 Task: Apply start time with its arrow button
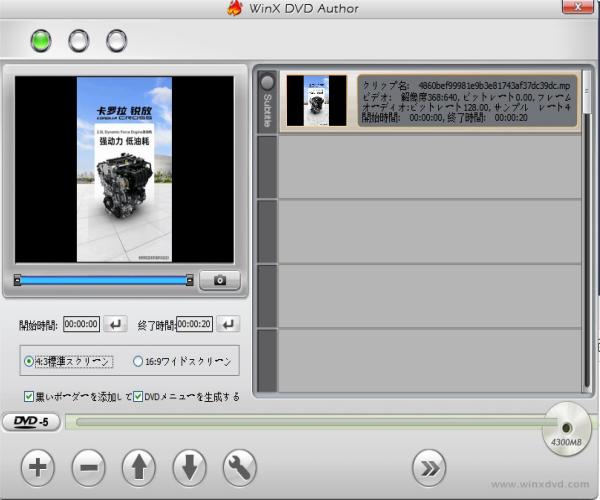[x=115, y=324]
